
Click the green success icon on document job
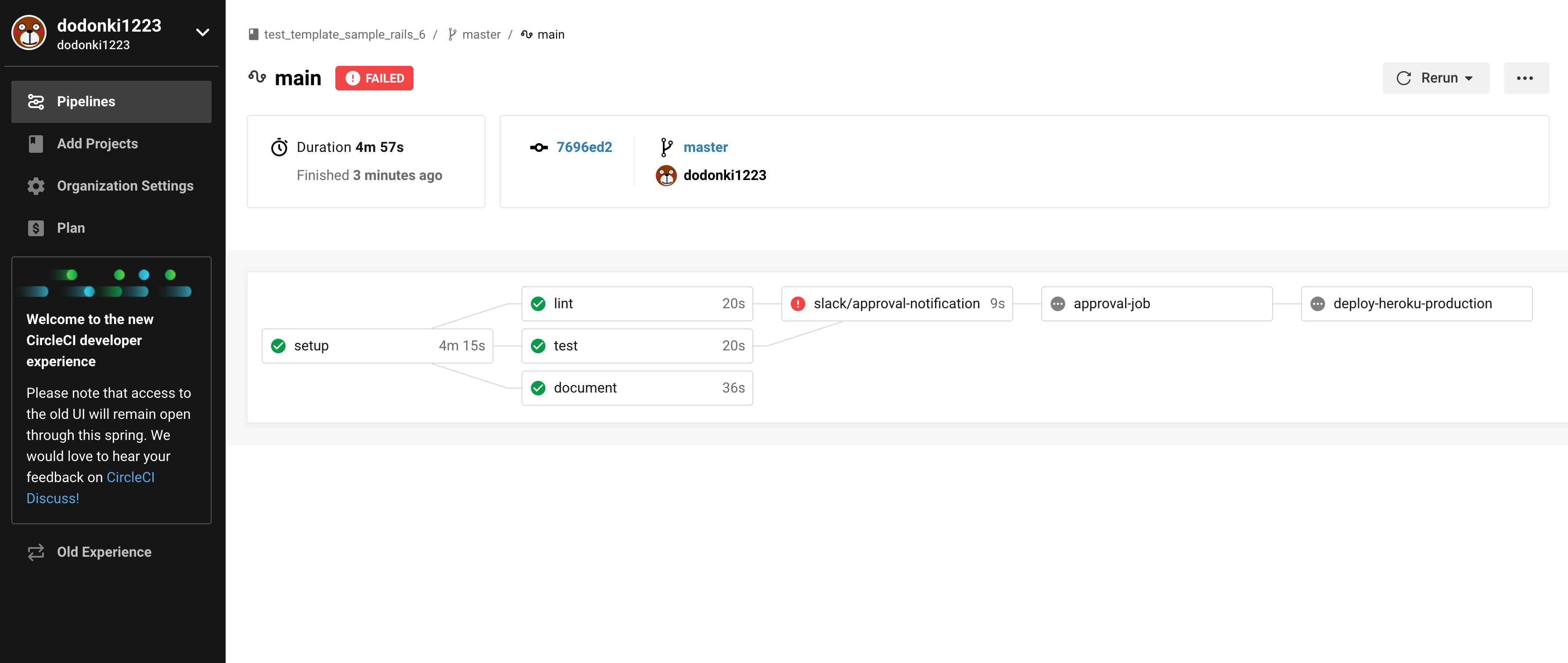pyautogui.click(x=538, y=388)
